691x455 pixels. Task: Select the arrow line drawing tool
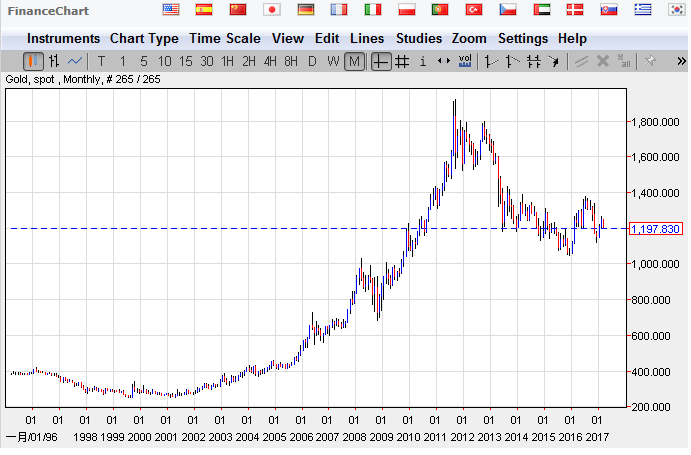(x=554, y=61)
